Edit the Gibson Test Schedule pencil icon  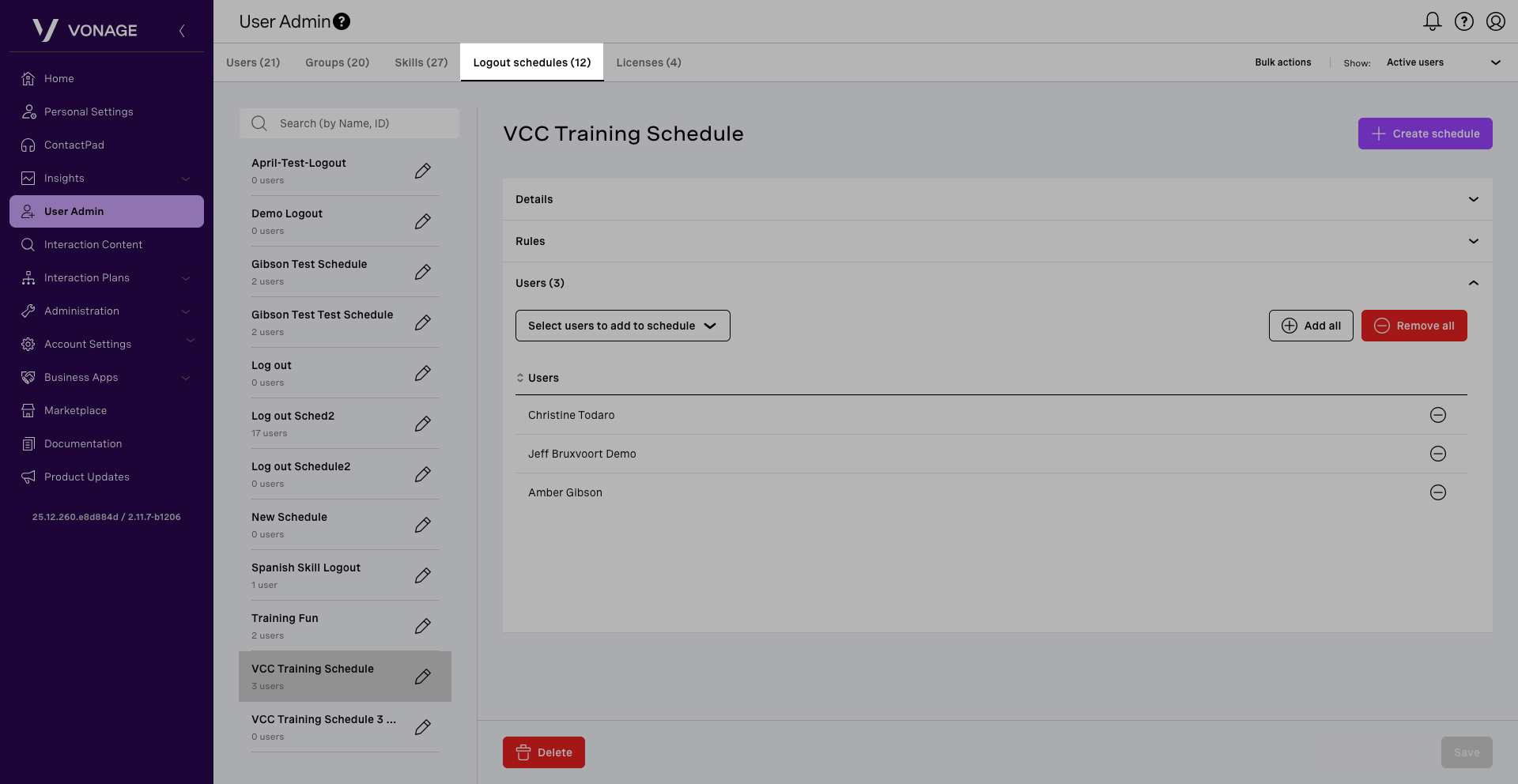[x=423, y=272]
